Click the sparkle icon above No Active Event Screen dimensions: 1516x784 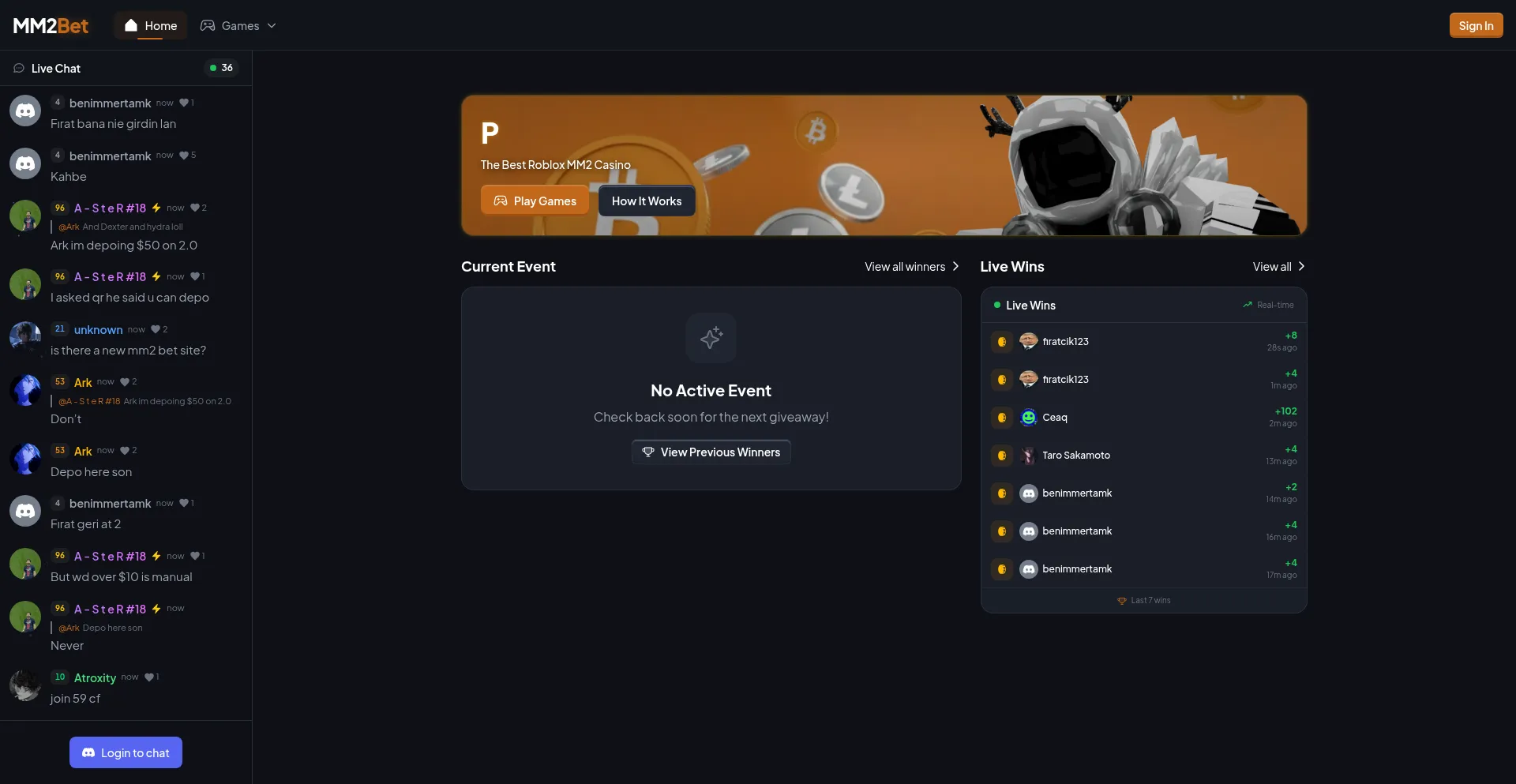pyautogui.click(x=711, y=338)
